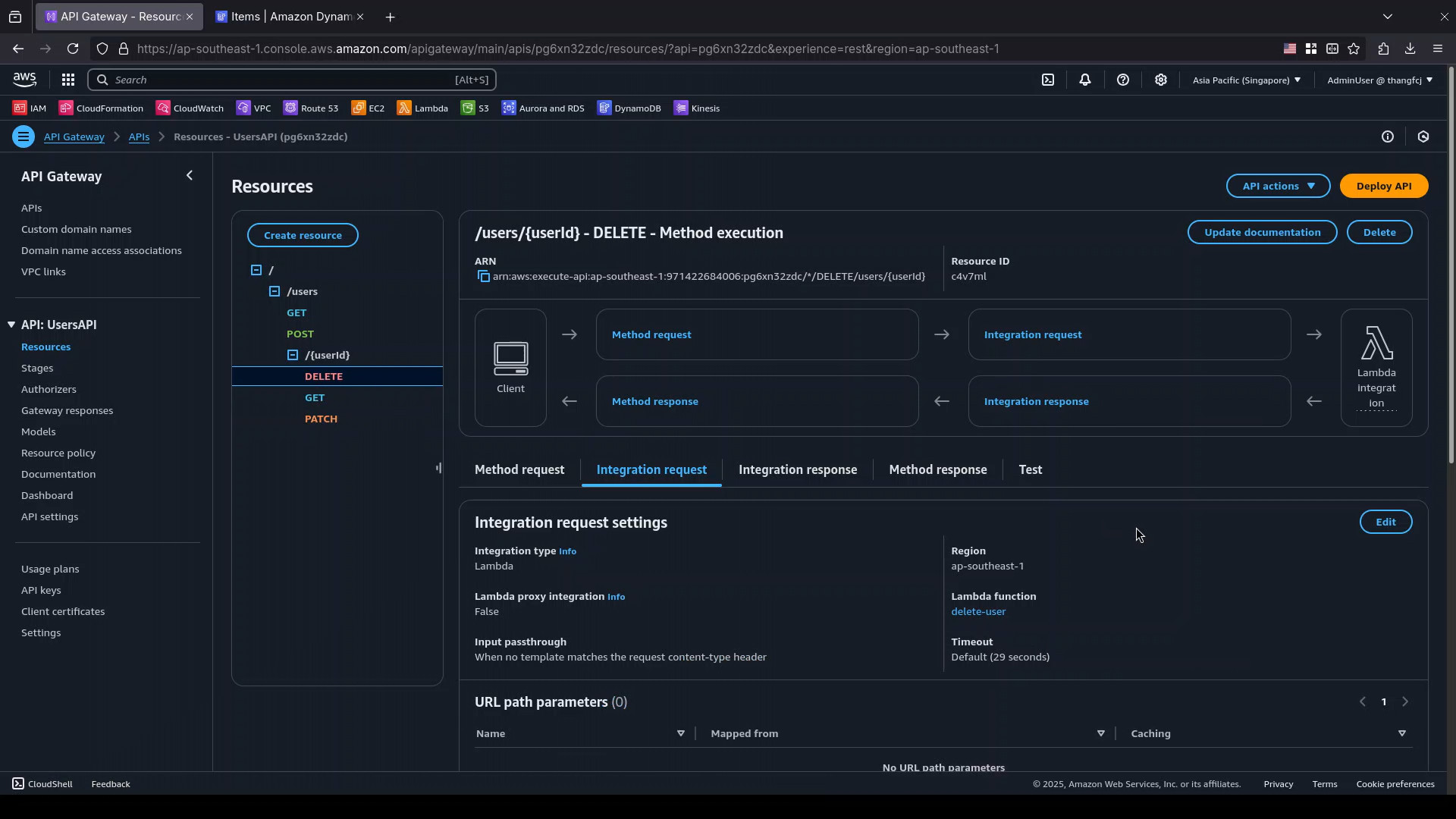
Task: Reload the browser page
Action: tap(73, 49)
